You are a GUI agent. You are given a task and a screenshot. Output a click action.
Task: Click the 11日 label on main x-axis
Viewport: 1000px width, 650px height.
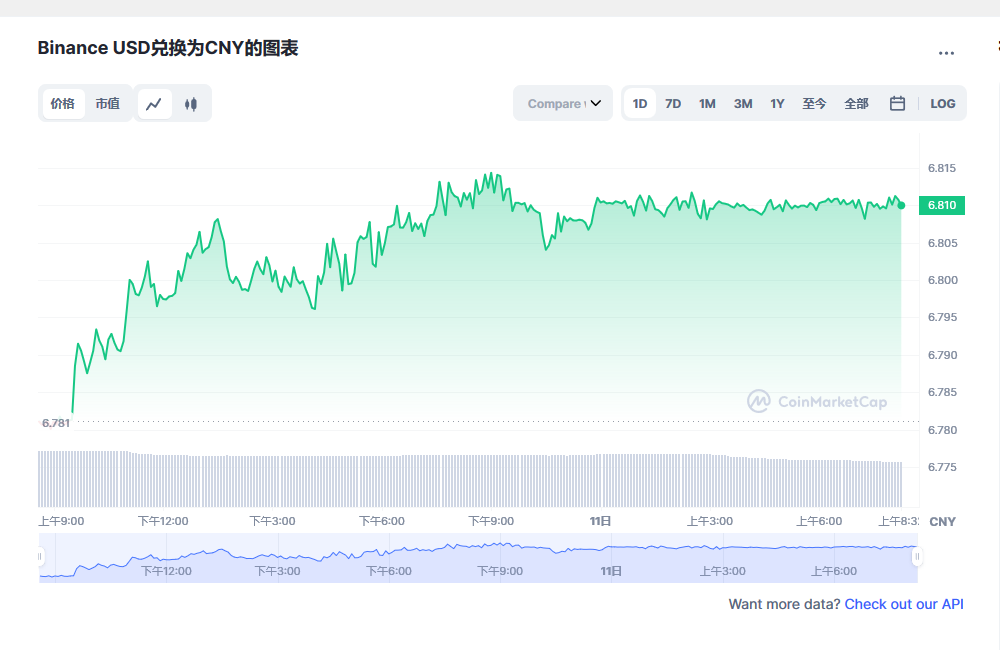pos(600,521)
